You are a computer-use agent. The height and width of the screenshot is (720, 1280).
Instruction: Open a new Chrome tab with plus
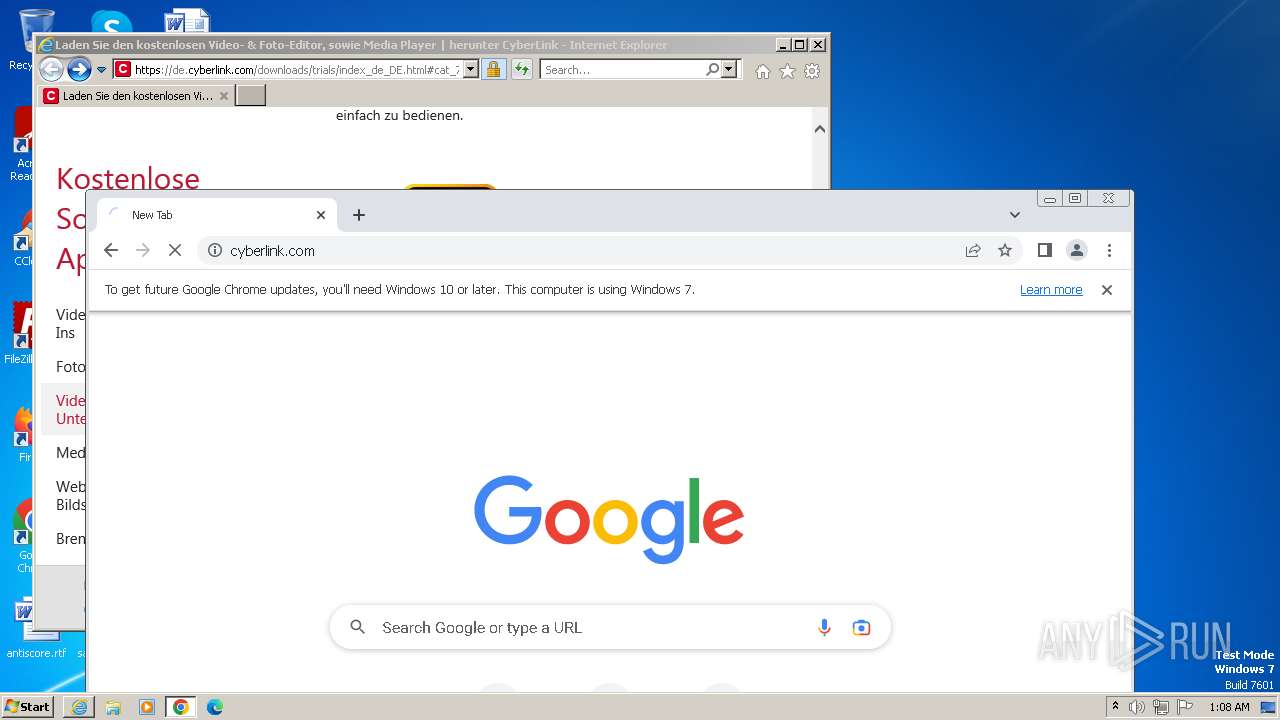point(359,215)
